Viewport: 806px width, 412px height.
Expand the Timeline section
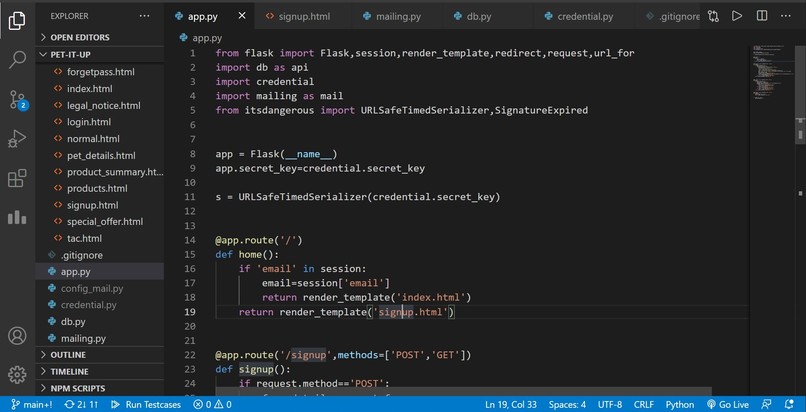click(100, 371)
